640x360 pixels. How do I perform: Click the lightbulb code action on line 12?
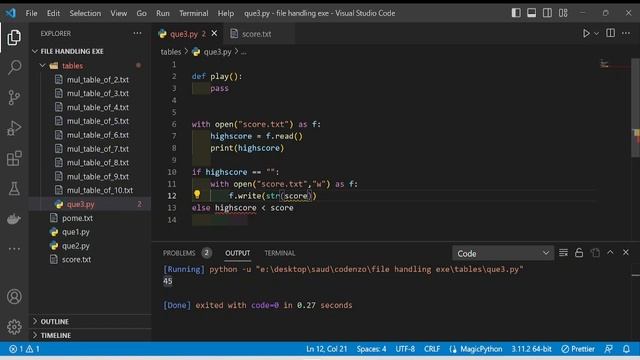197,195
